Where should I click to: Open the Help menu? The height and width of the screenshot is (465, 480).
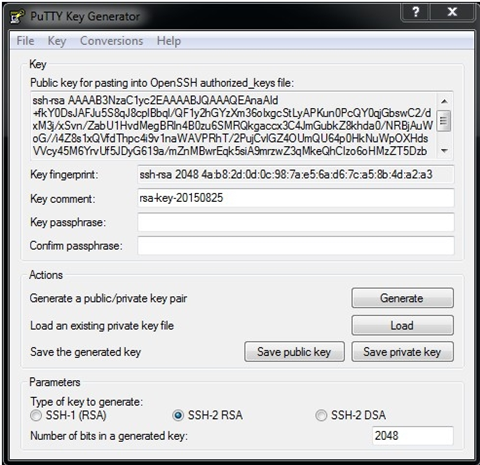coord(169,41)
